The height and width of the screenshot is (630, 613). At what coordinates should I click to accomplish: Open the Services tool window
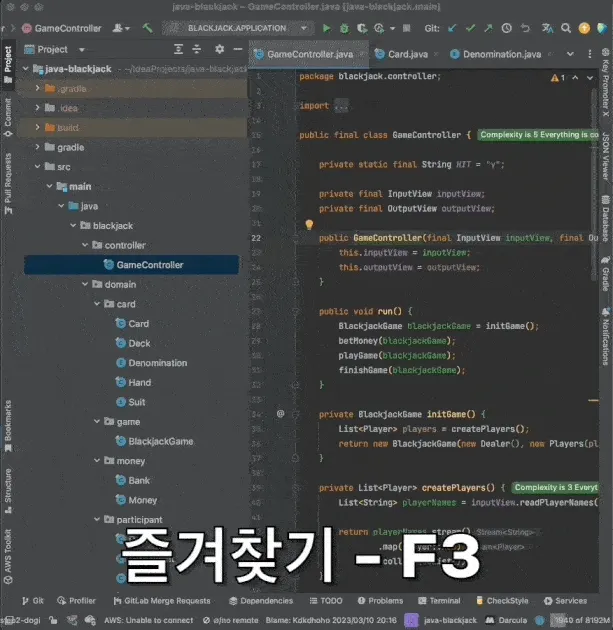click(x=565, y=601)
